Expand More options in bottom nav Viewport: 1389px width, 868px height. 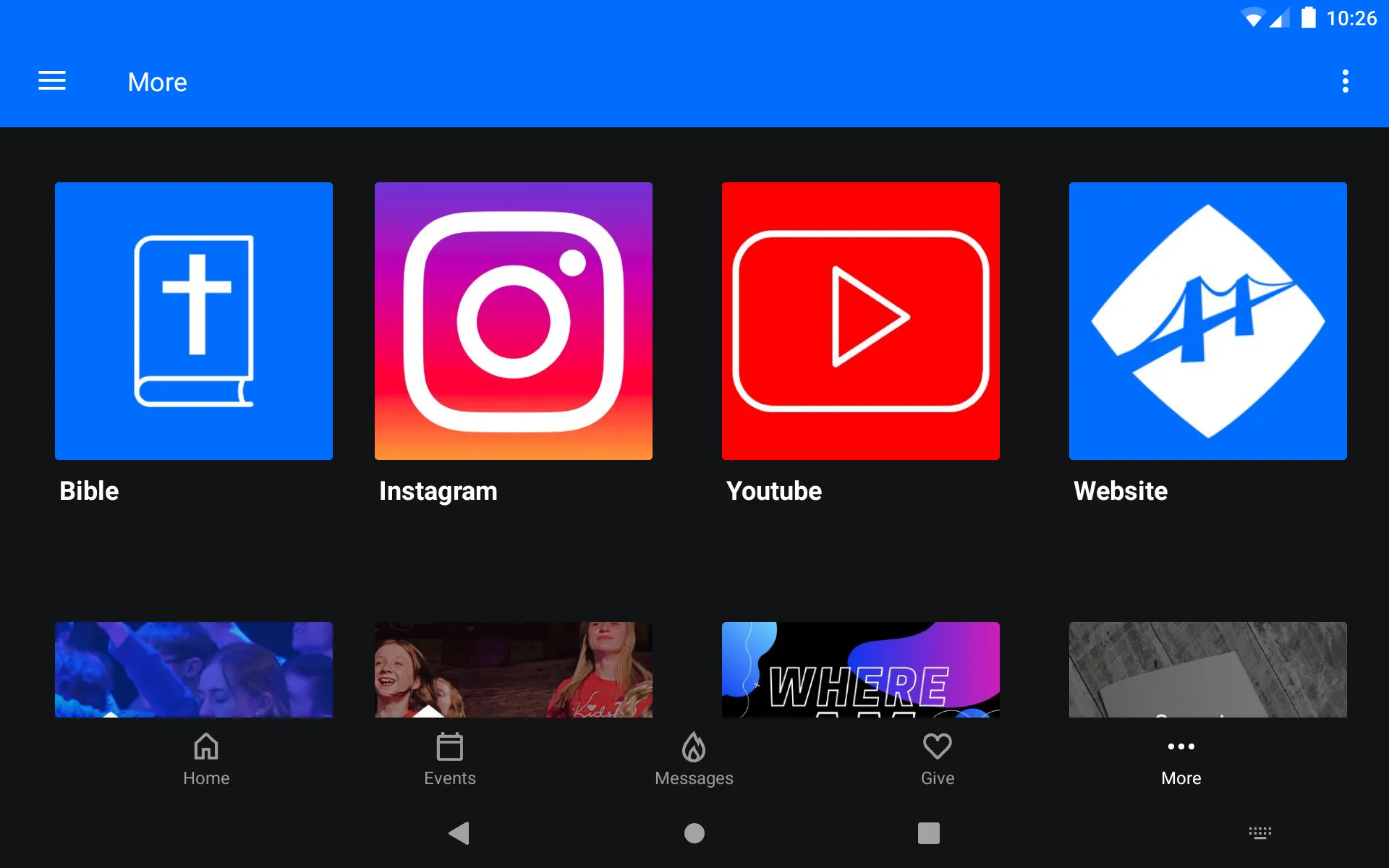[1180, 759]
